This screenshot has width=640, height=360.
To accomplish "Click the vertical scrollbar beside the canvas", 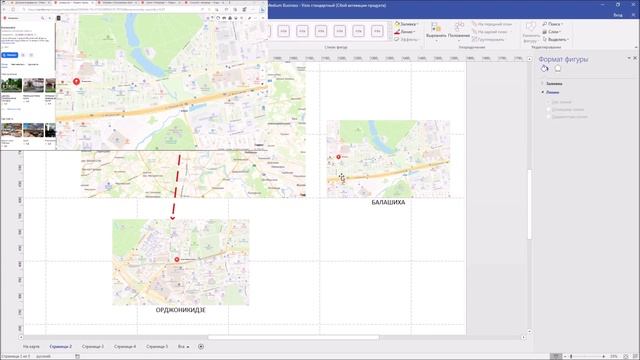I will coord(529,204).
